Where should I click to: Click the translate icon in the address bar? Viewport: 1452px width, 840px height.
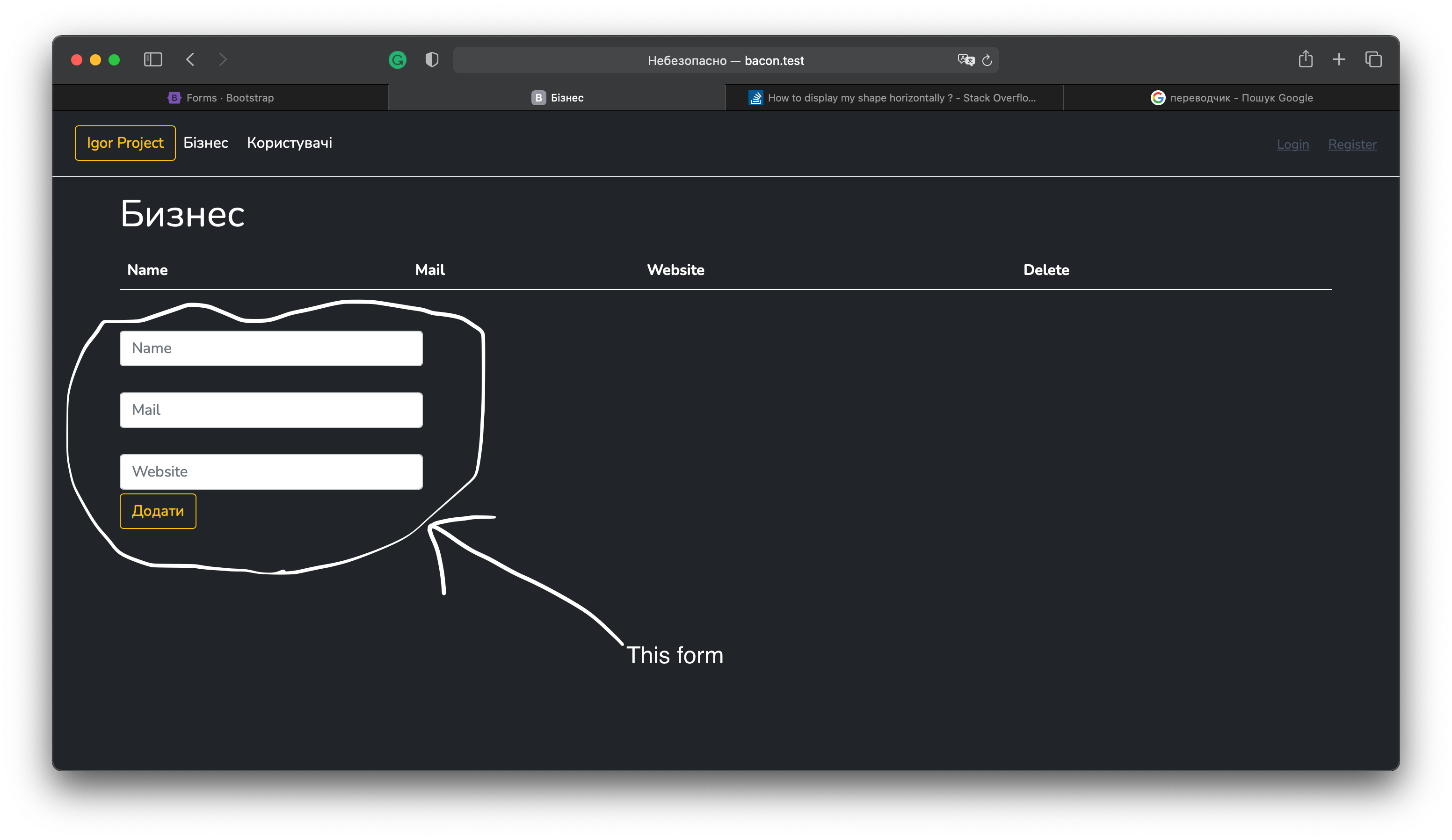pos(966,60)
